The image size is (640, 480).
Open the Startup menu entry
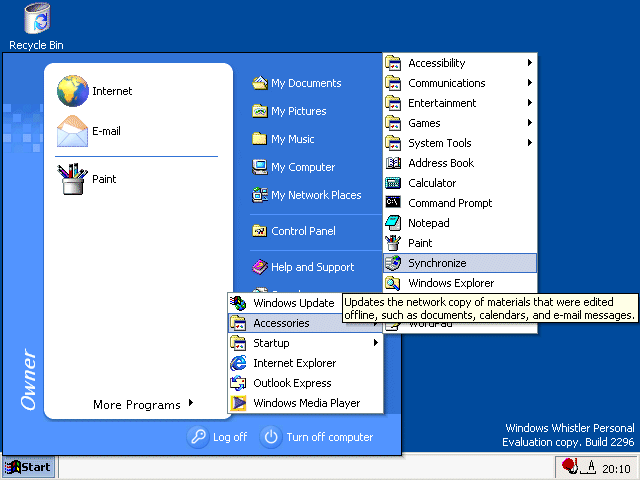coord(305,343)
